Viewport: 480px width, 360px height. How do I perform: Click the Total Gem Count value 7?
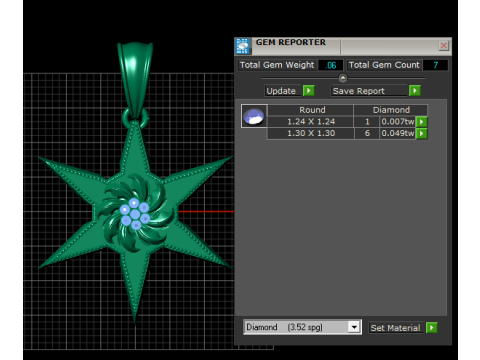coord(435,65)
